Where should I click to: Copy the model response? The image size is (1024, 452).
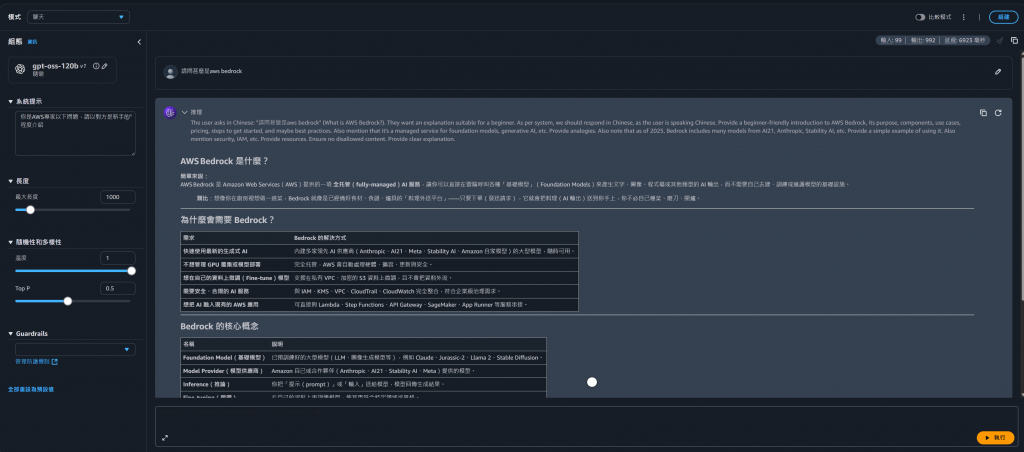tap(984, 113)
